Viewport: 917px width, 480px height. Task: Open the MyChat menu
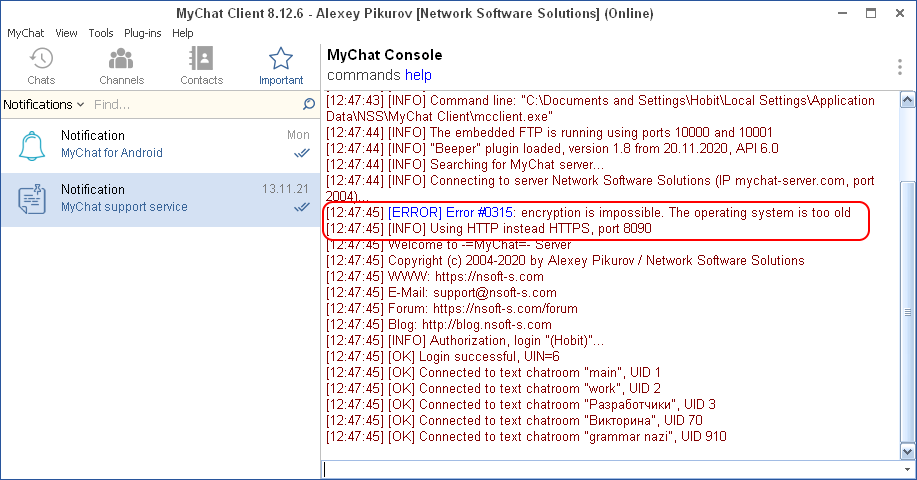[x=26, y=33]
